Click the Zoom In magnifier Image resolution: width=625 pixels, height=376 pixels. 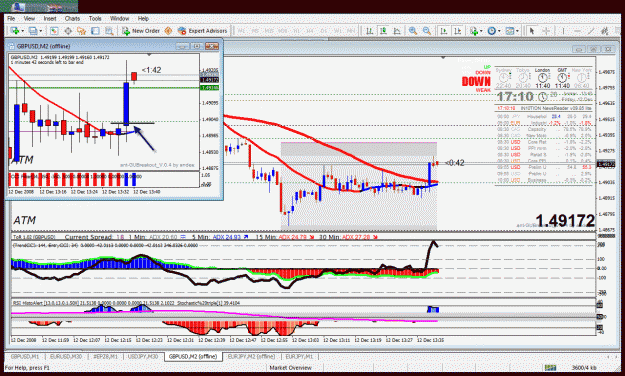(x=413, y=31)
